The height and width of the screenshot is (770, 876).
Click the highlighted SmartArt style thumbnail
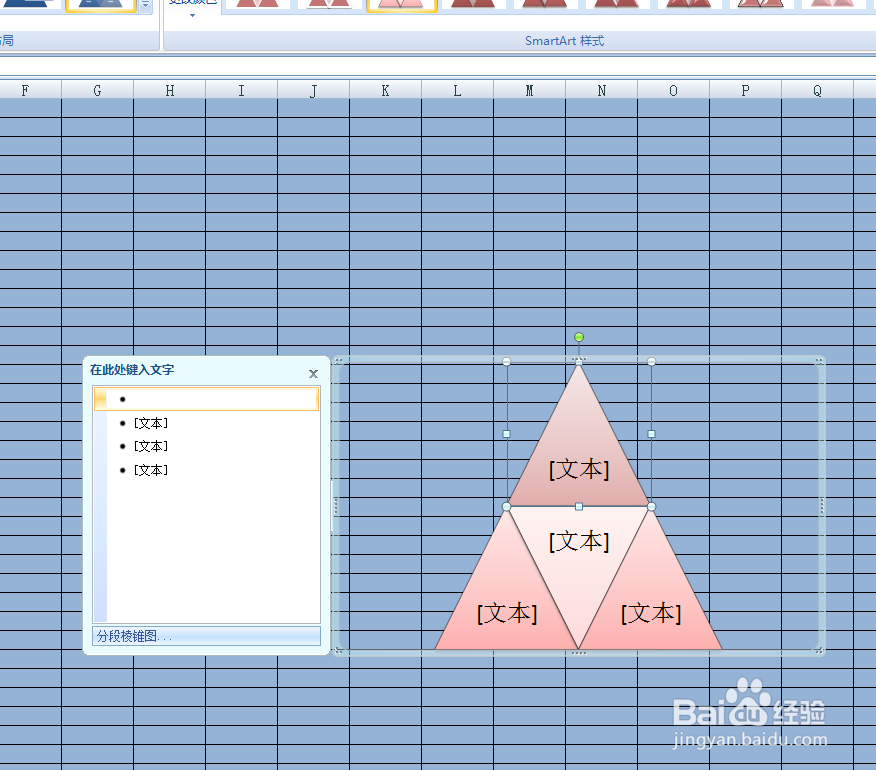[x=401, y=5]
